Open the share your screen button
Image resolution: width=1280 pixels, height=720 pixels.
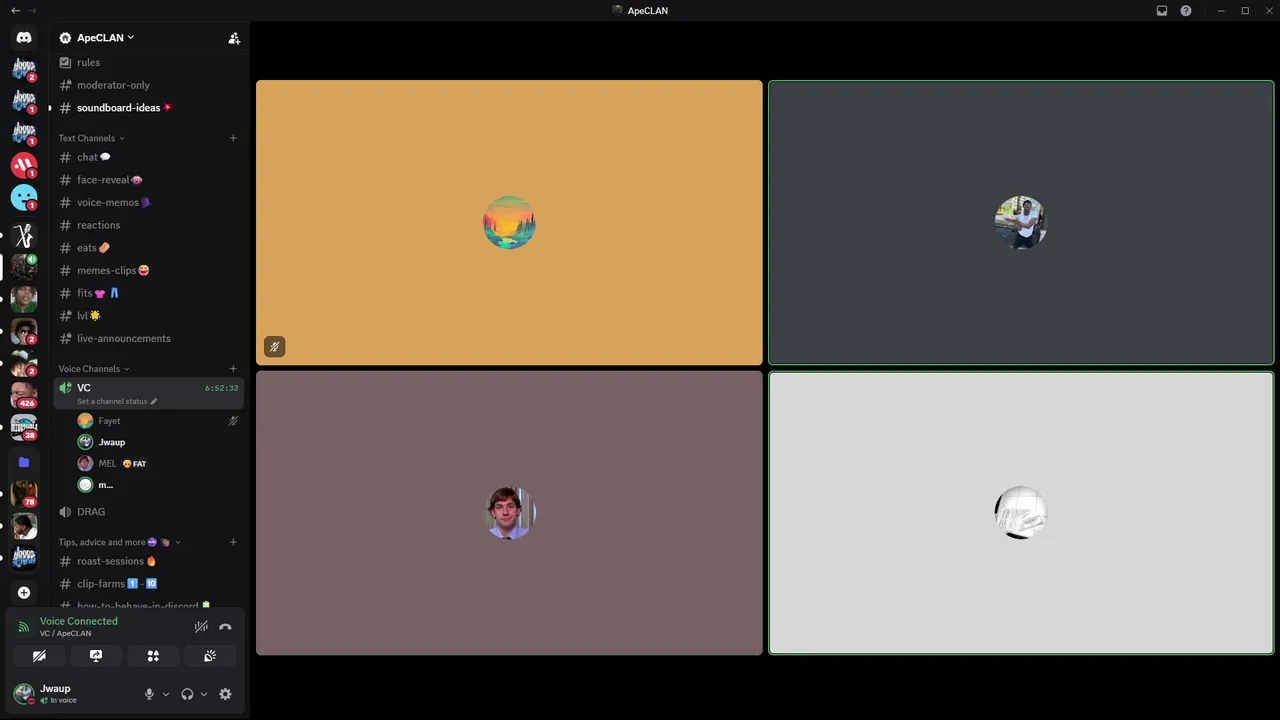pos(96,656)
